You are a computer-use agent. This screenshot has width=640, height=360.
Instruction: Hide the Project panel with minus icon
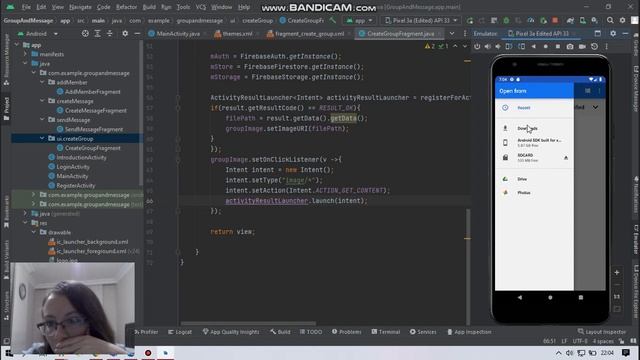137,33
